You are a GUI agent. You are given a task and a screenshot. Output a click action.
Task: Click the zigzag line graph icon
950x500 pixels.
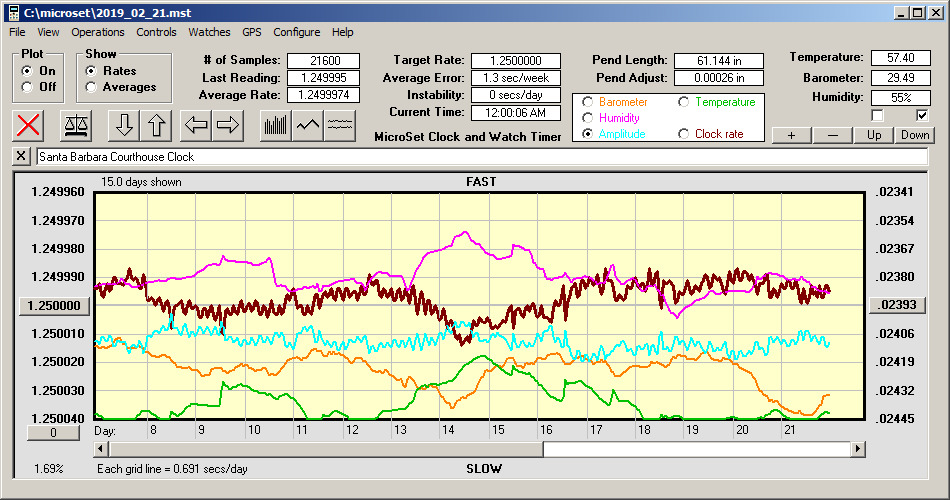click(308, 125)
